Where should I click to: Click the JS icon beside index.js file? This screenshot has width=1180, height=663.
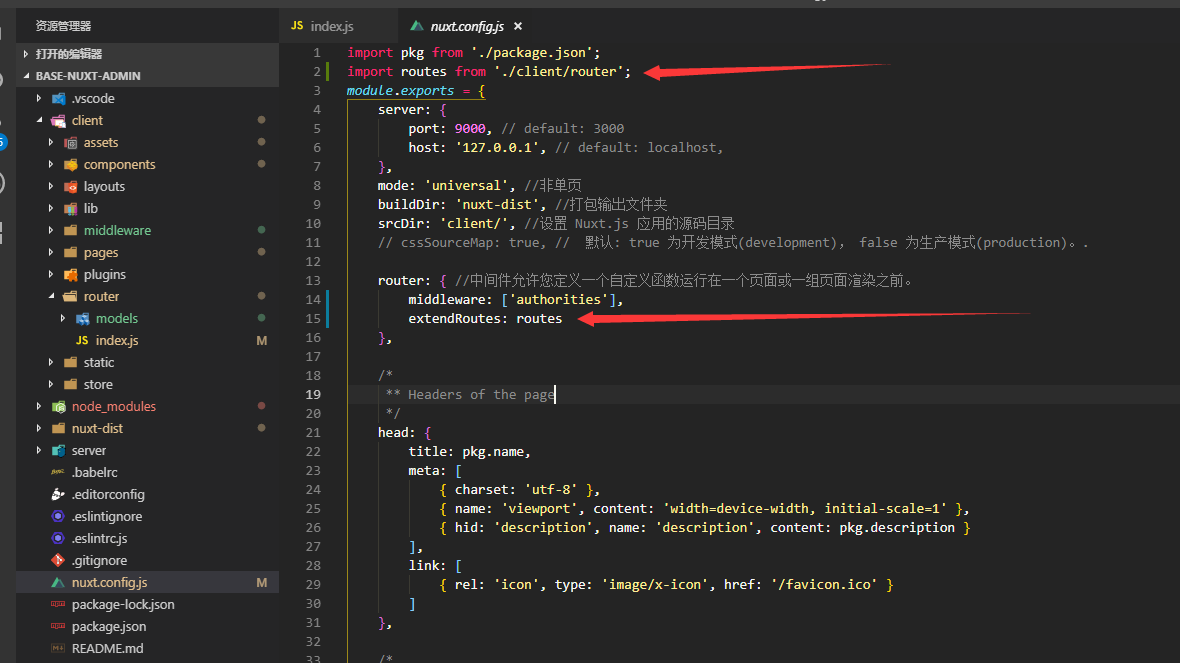click(x=81, y=340)
